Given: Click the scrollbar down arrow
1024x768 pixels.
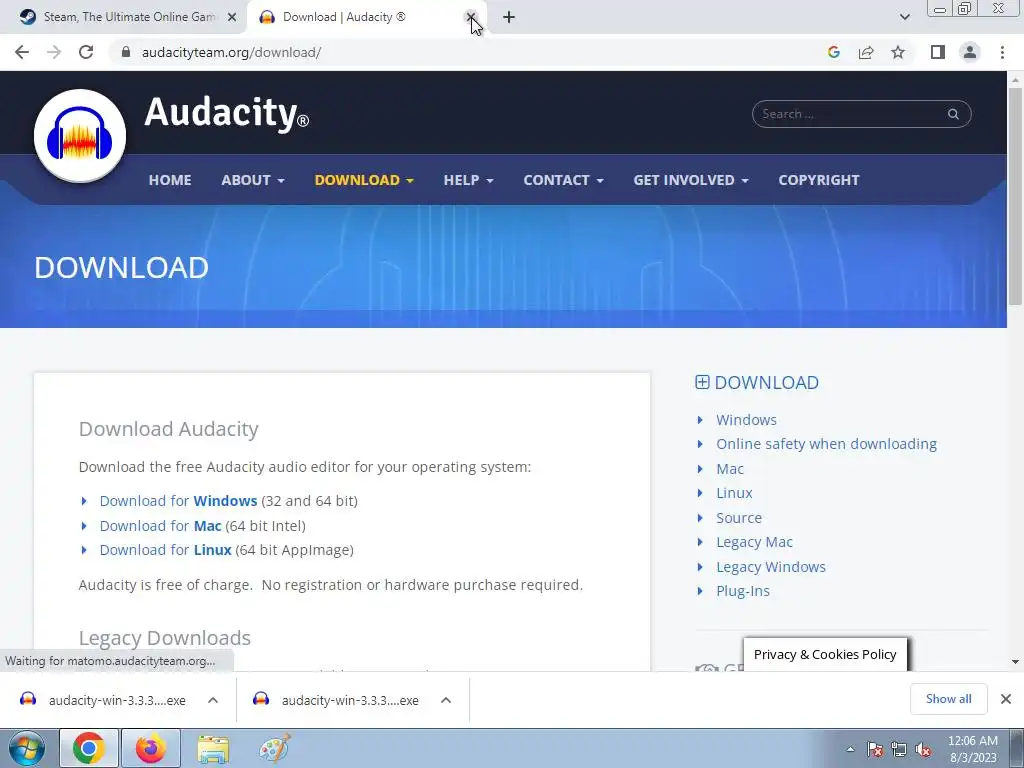Looking at the screenshot, I should pos(1015,662).
